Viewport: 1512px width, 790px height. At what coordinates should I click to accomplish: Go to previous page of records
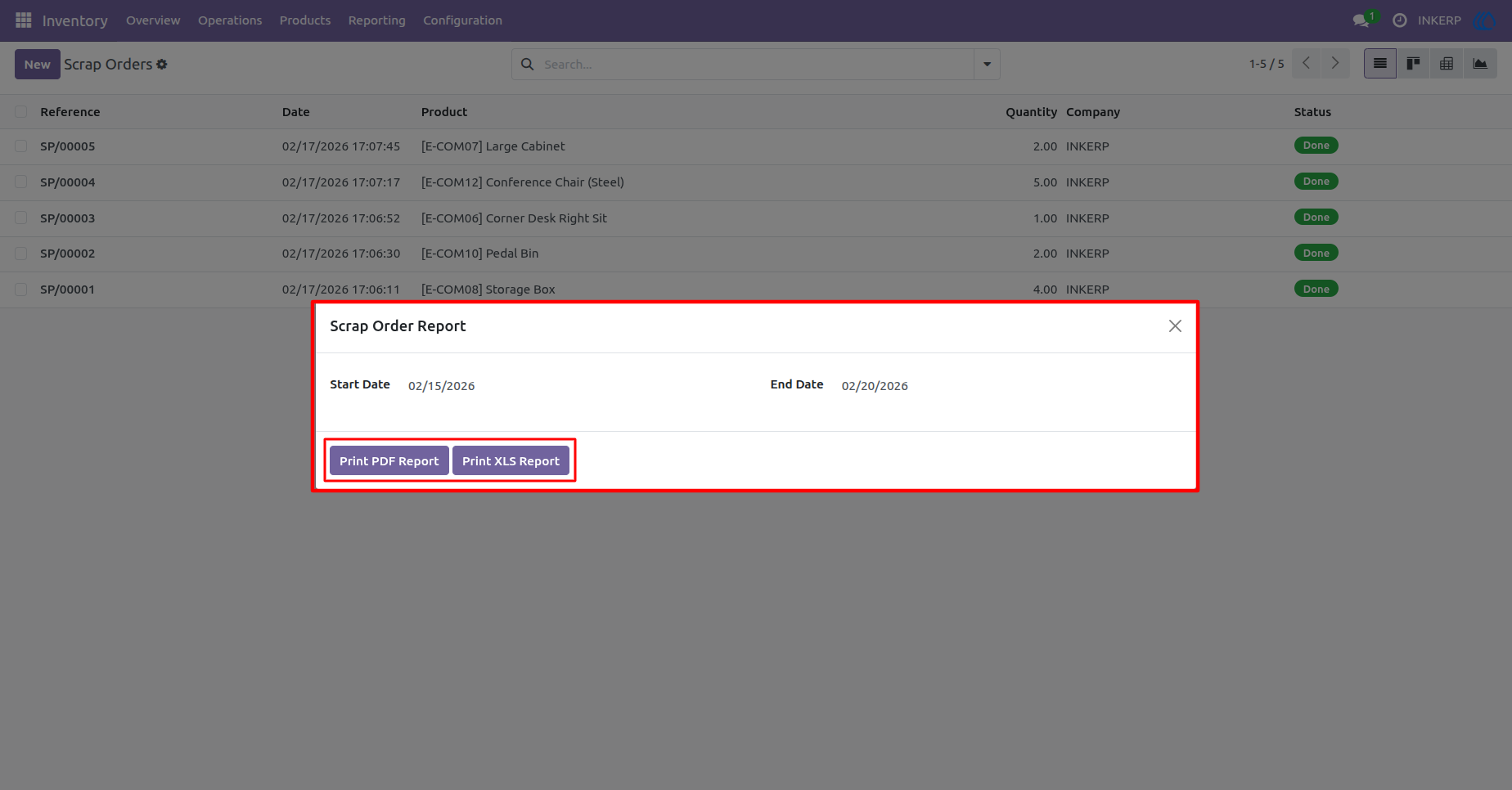1307,63
